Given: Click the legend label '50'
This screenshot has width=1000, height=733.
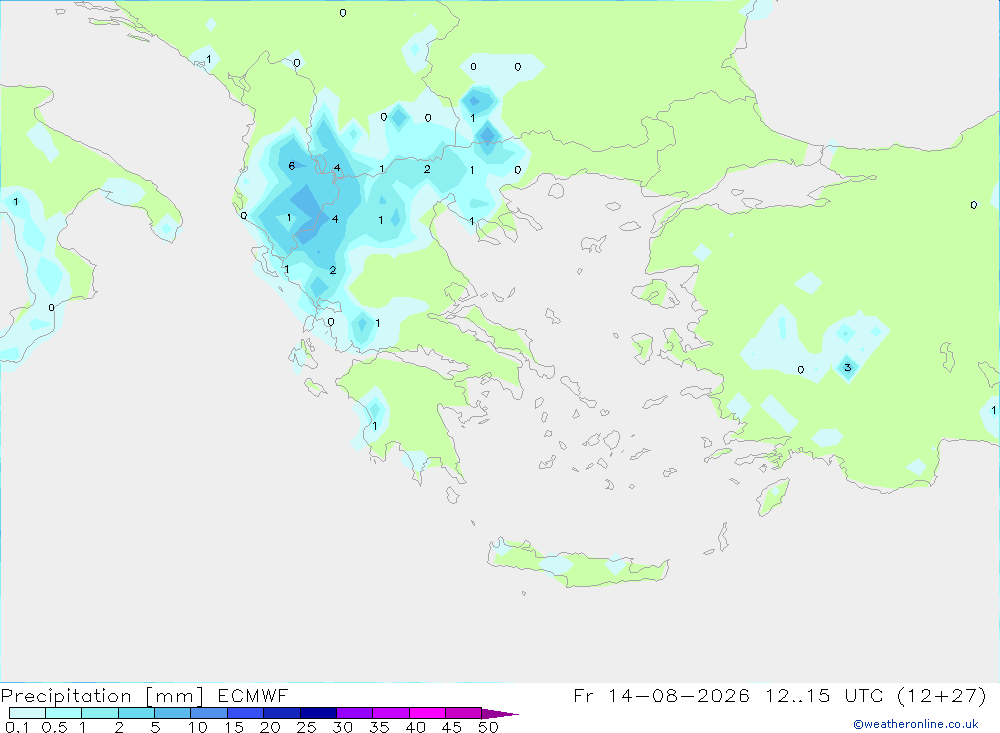Looking at the screenshot, I should 488,727.
